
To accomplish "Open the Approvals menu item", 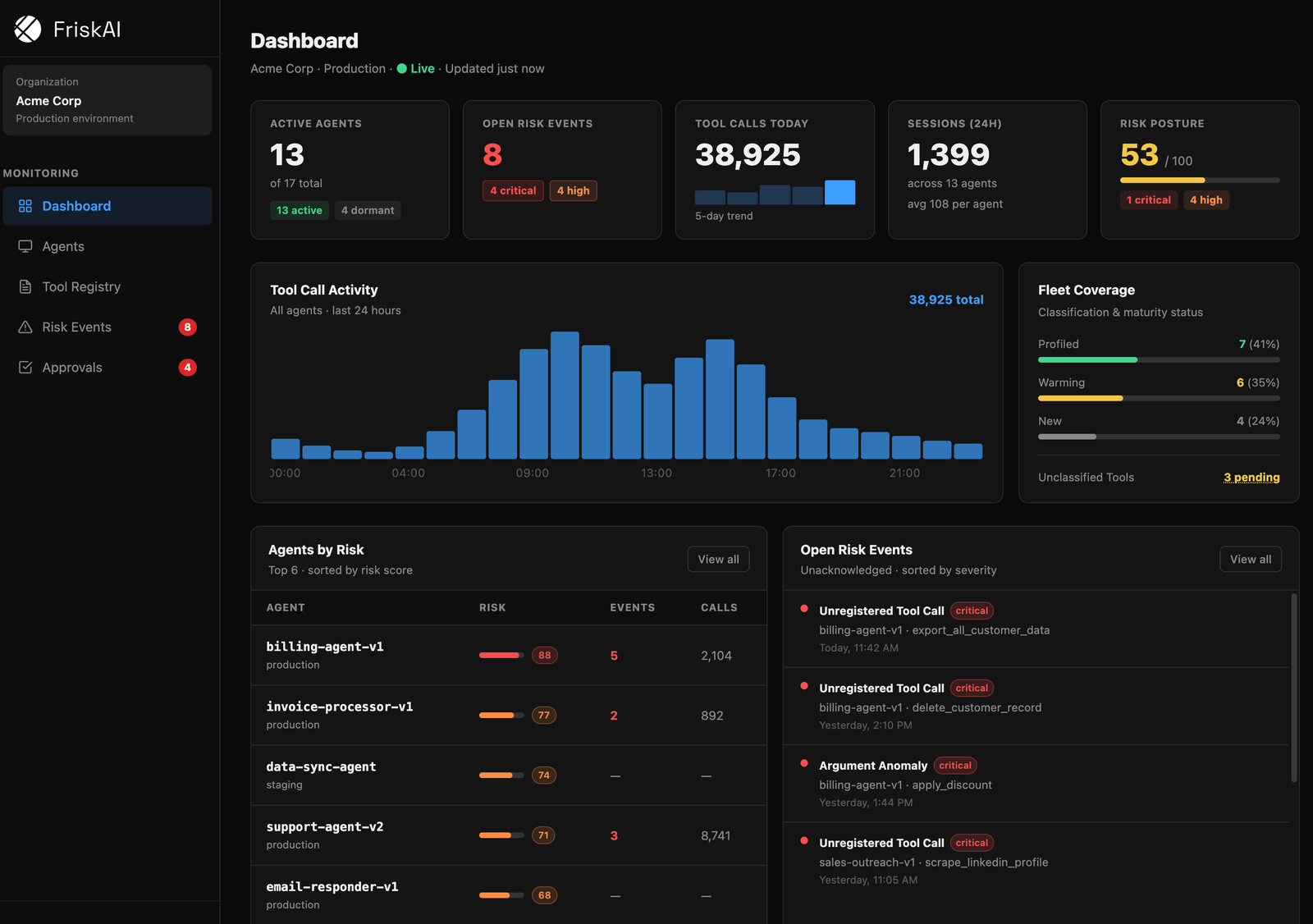I will pyautogui.click(x=108, y=367).
